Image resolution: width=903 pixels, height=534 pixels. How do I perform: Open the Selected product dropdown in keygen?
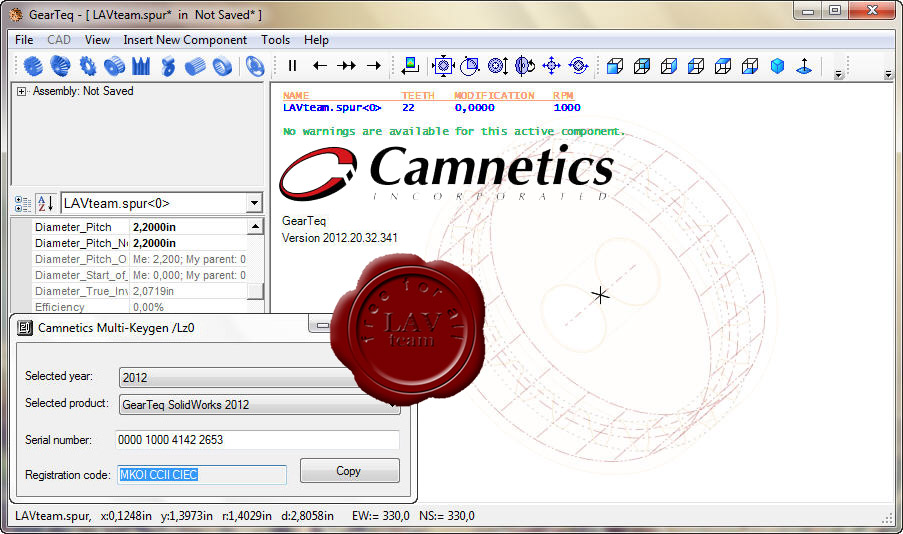coord(259,404)
